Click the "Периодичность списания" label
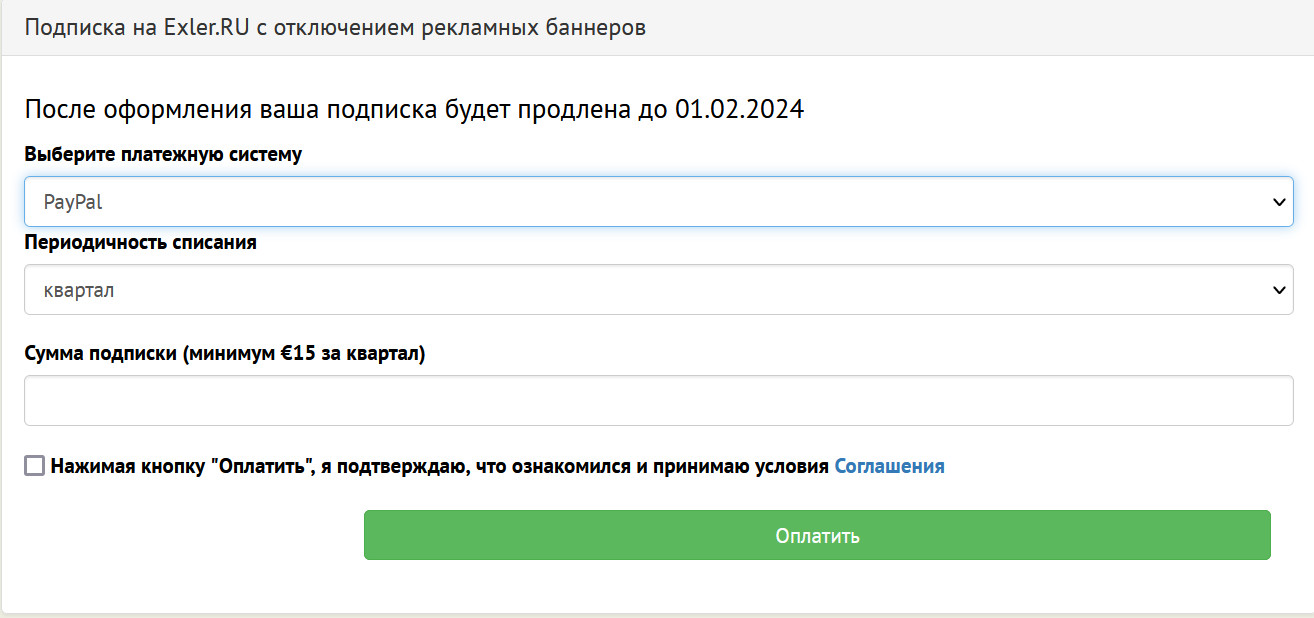The height and width of the screenshot is (618, 1314). [x=140, y=243]
